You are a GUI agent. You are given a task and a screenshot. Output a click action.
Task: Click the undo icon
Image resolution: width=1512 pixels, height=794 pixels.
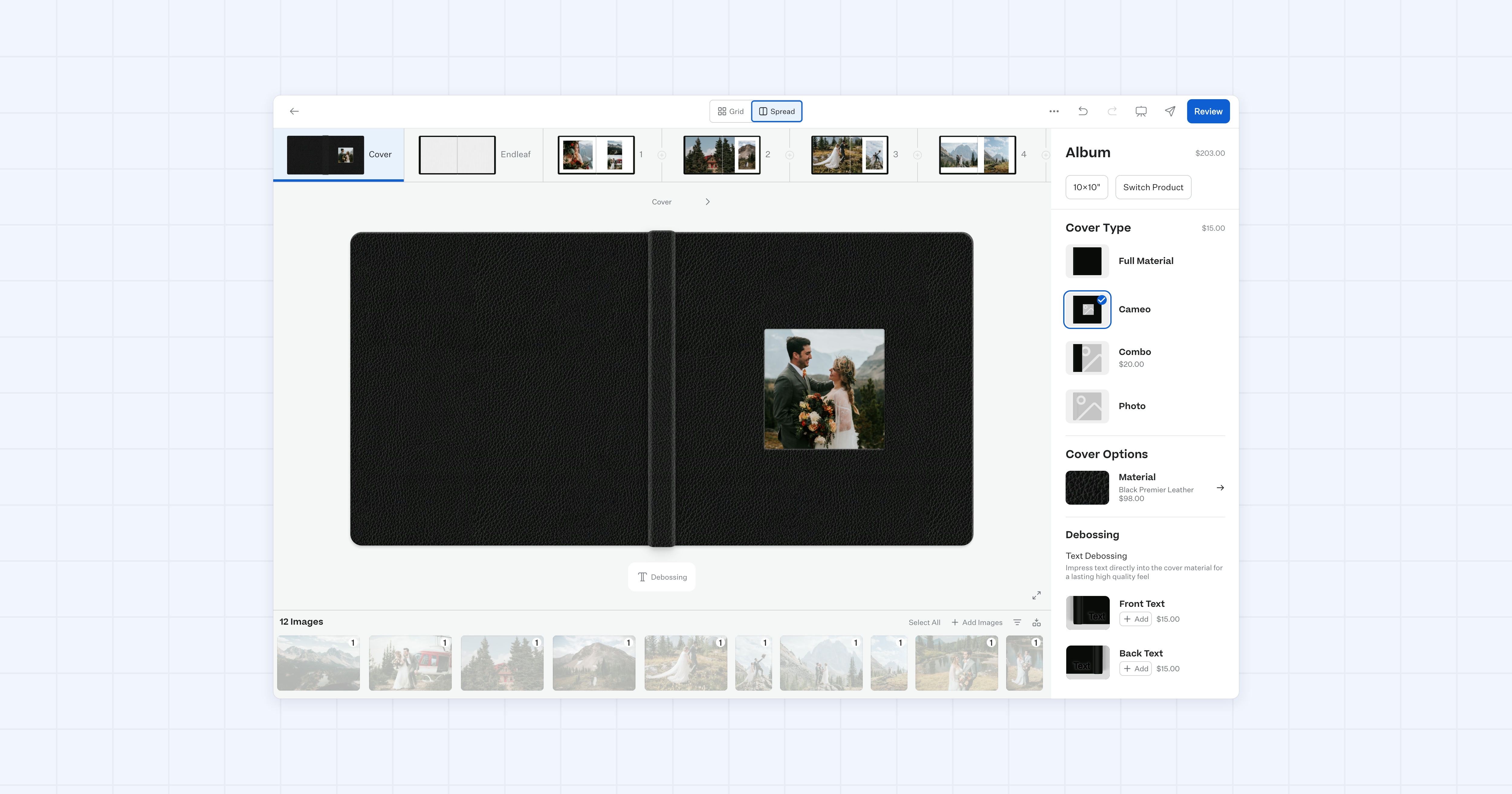pos(1083,111)
